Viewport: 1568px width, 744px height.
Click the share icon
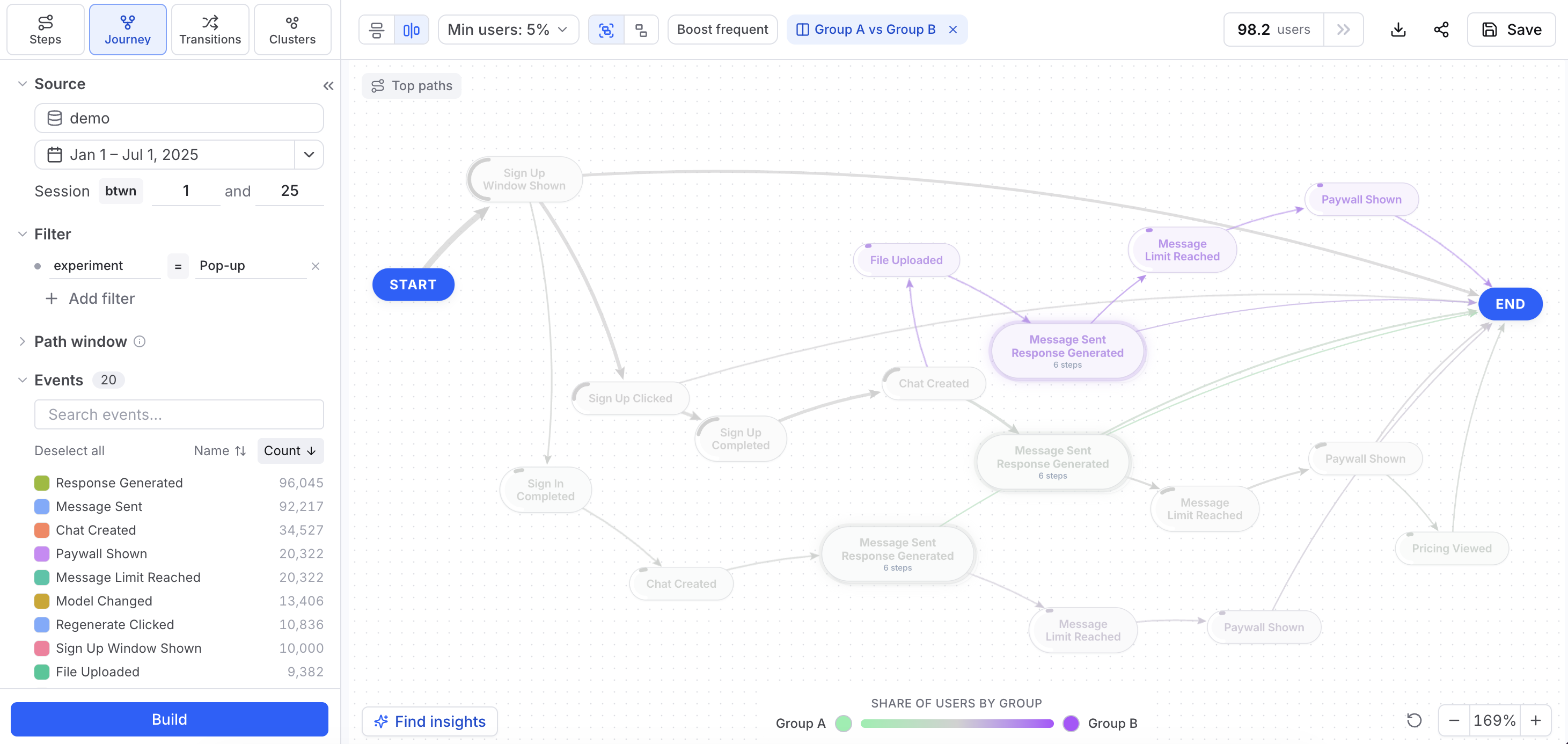pos(1441,30)
